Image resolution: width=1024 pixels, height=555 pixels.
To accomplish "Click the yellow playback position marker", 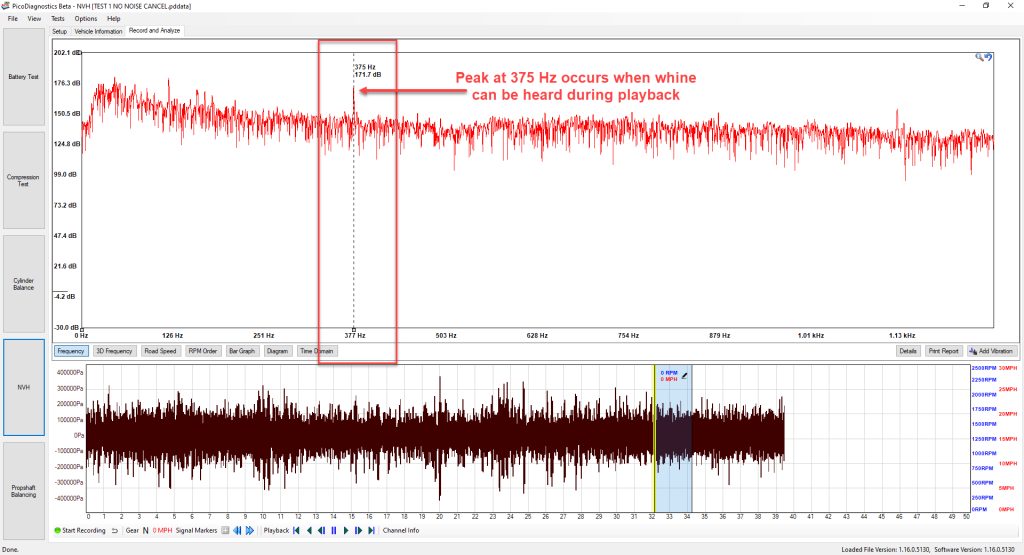I will [654, 438].
